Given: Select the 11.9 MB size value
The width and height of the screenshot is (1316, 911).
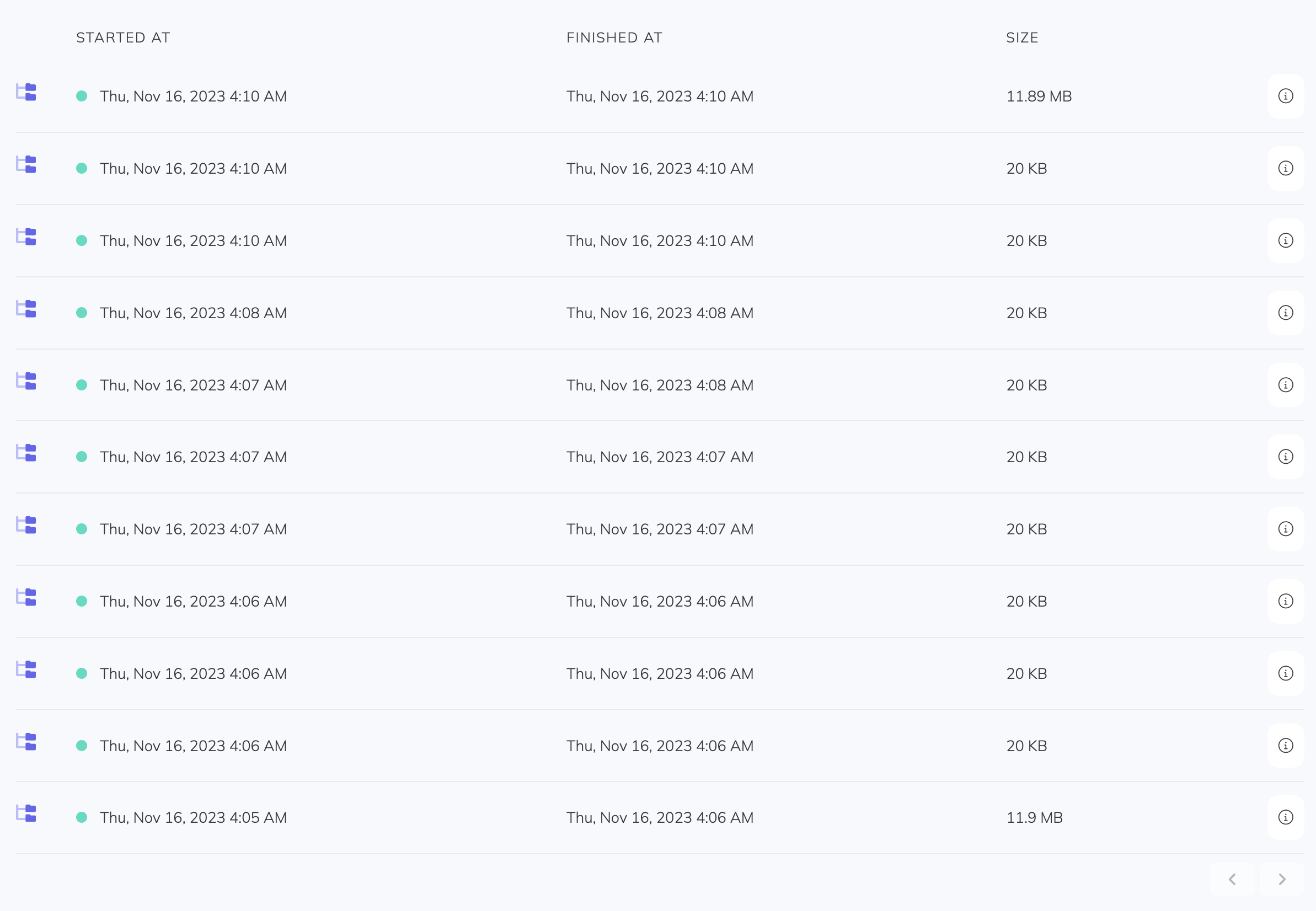Looking at the screenshot, I should (x=1035, y=818).
